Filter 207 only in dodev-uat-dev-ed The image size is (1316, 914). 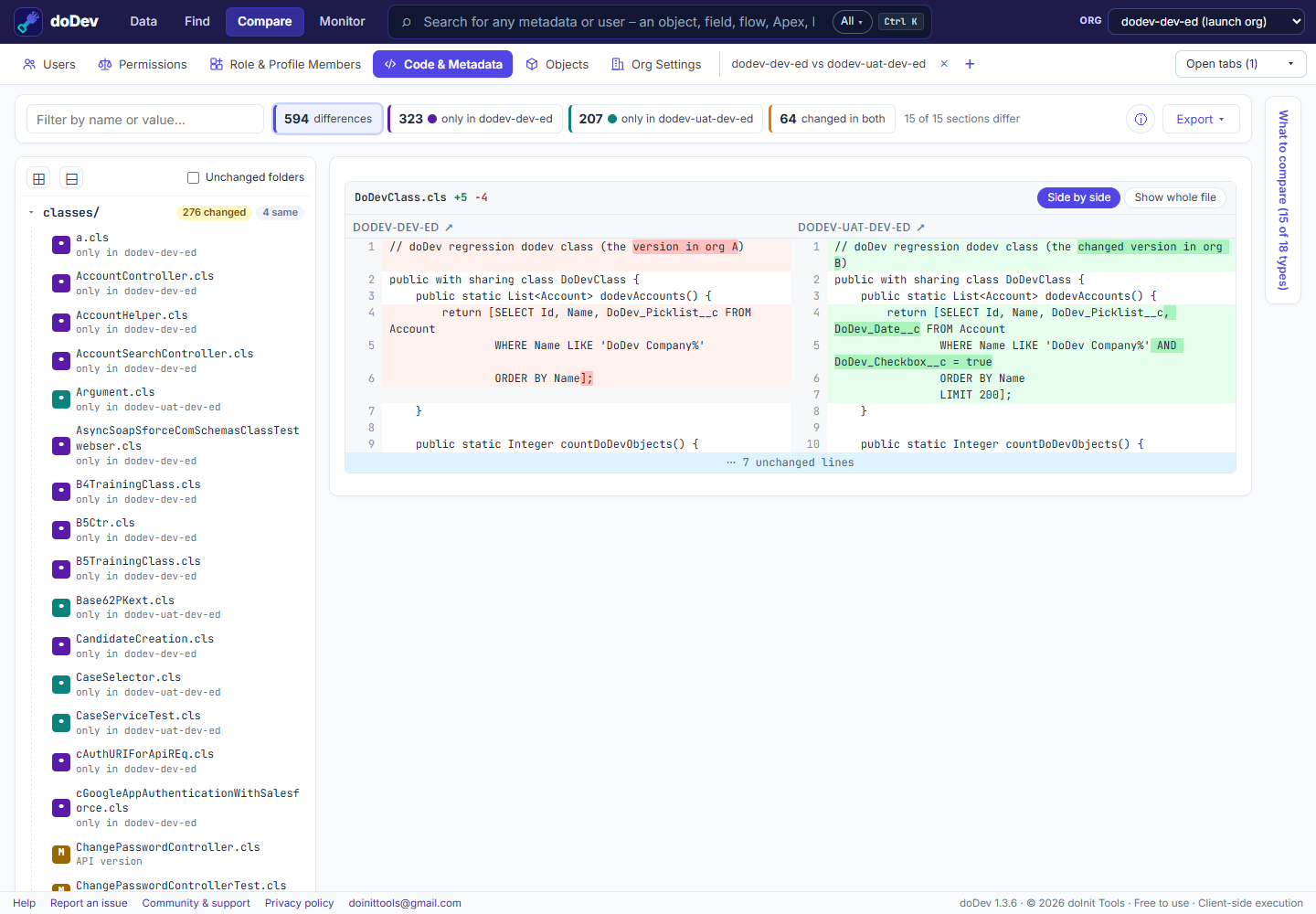tap(665, 119)
